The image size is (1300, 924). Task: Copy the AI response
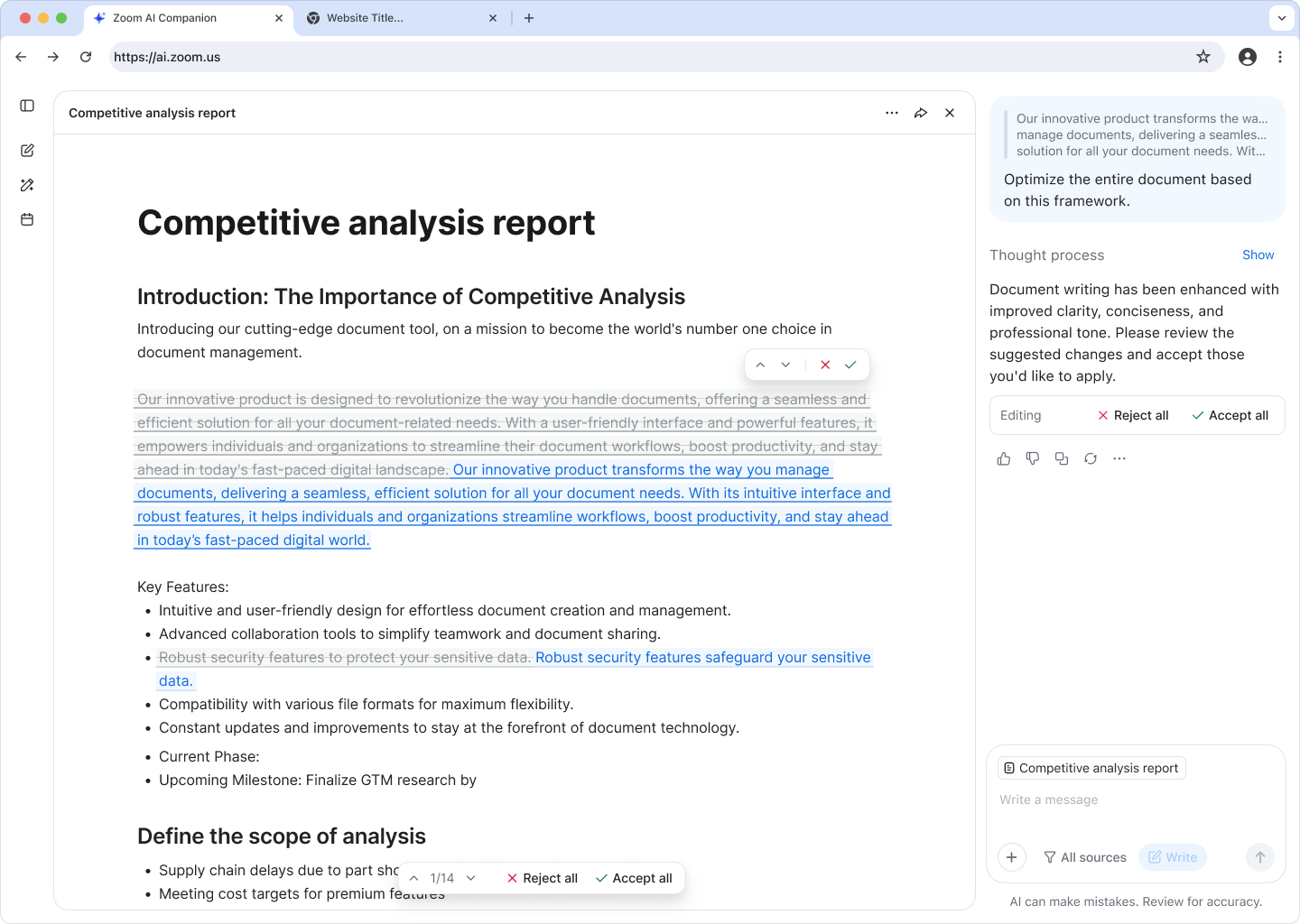point(1062,458)
